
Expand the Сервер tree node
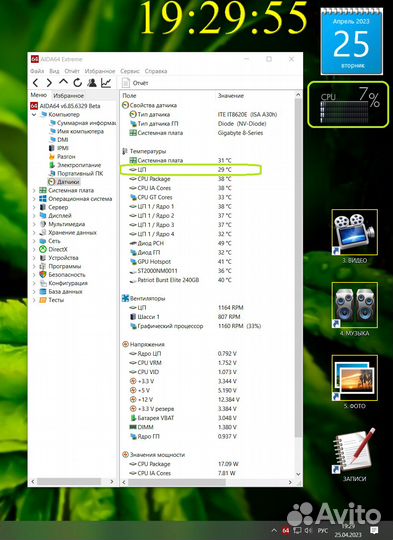click(x=34, y=207)
